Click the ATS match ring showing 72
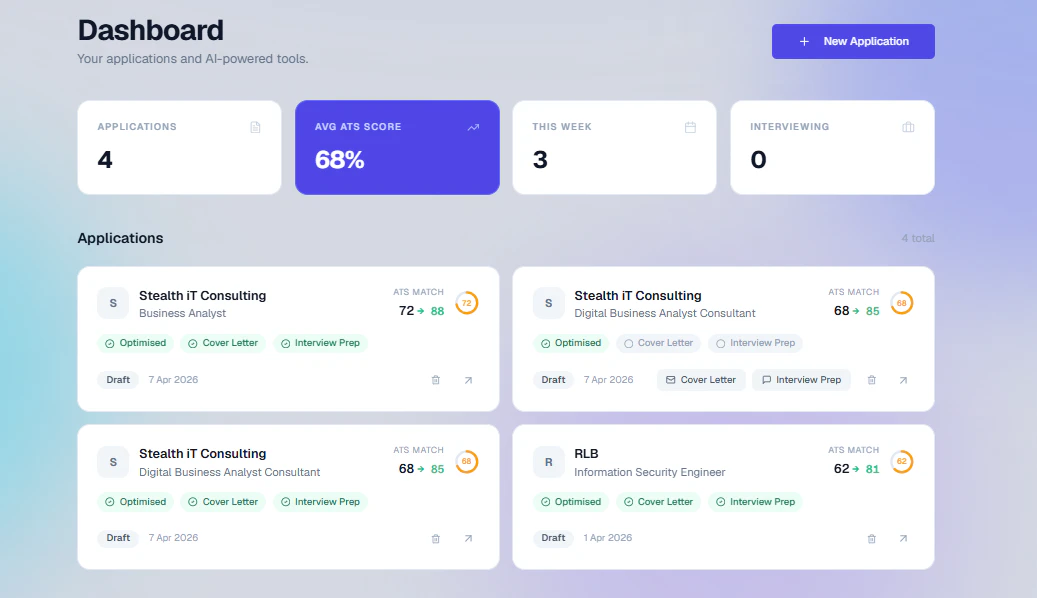The width and height of the screenshot is (1037, 598). pyautogui.click(x=466, y=302)
